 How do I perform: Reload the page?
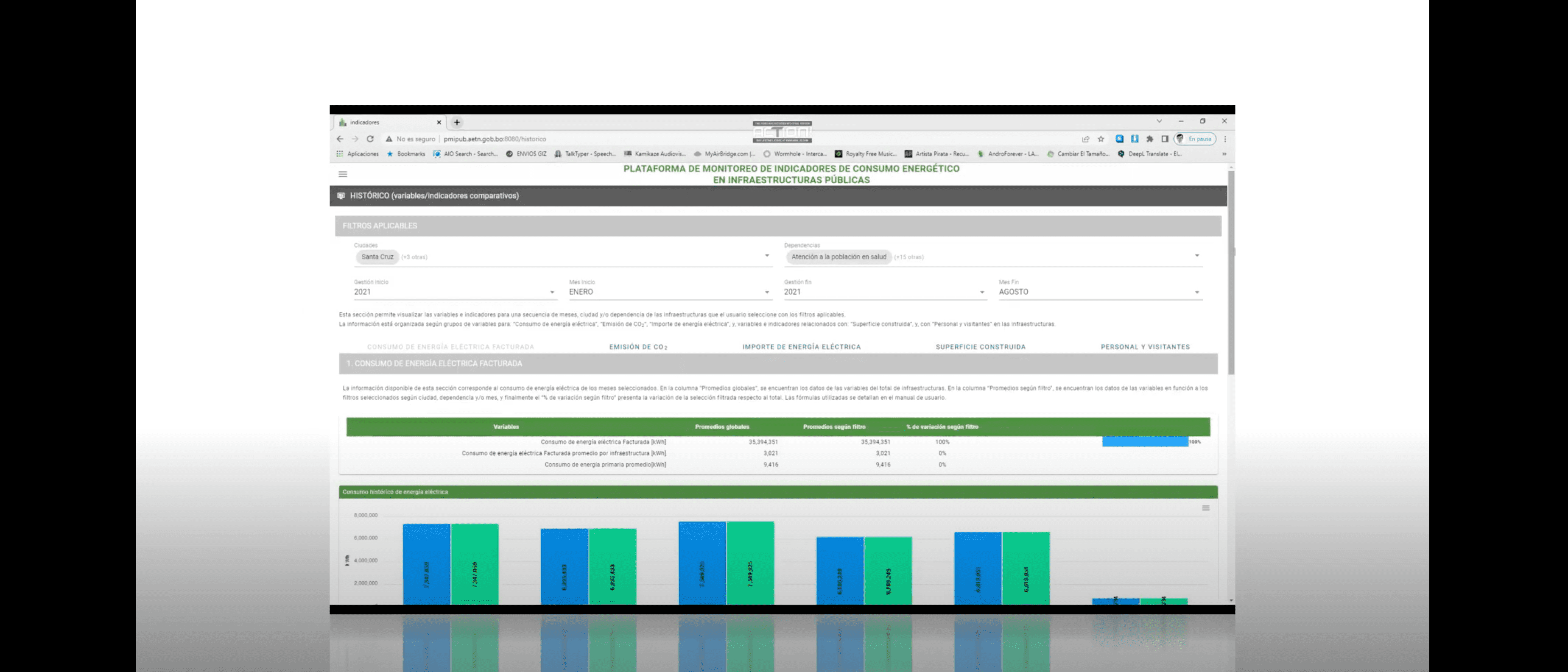pyautogui.click(x=370, y=139)
